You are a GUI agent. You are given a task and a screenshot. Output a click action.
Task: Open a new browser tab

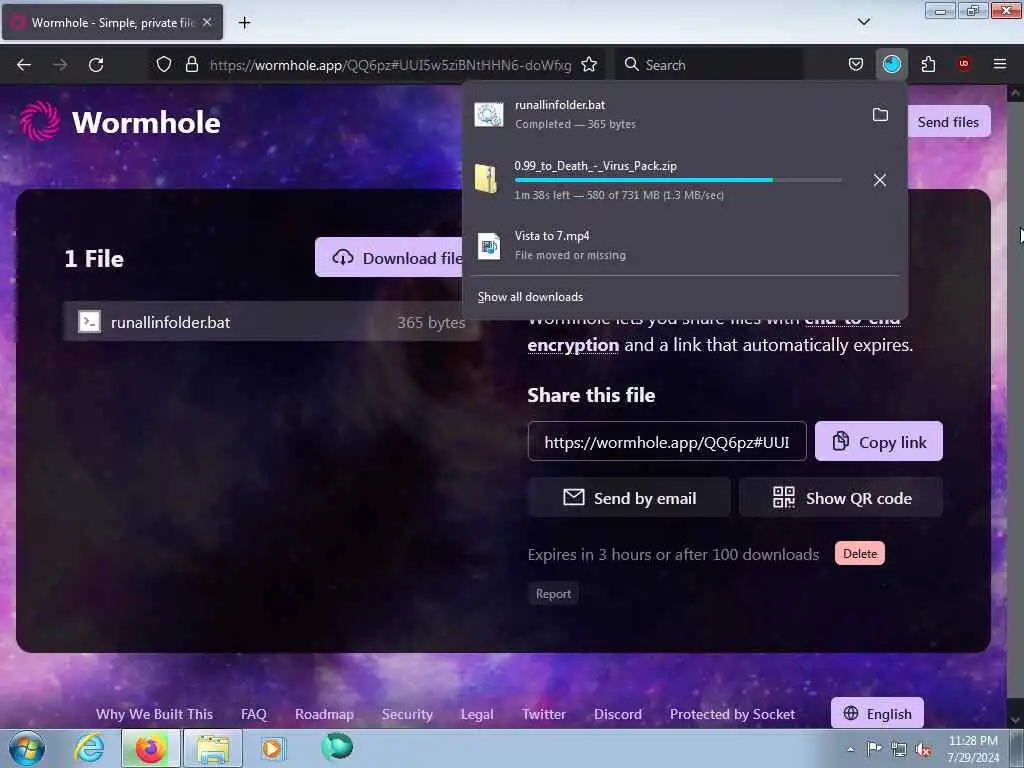point(244,23)
